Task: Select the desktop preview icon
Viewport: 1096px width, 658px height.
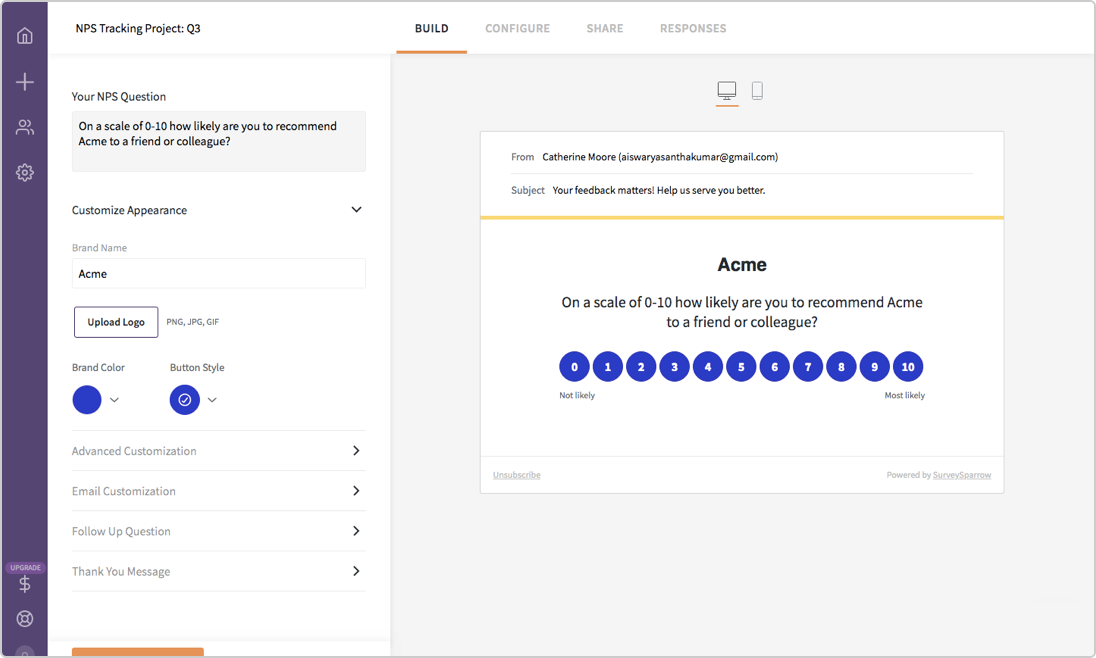Action: (727, 90)
